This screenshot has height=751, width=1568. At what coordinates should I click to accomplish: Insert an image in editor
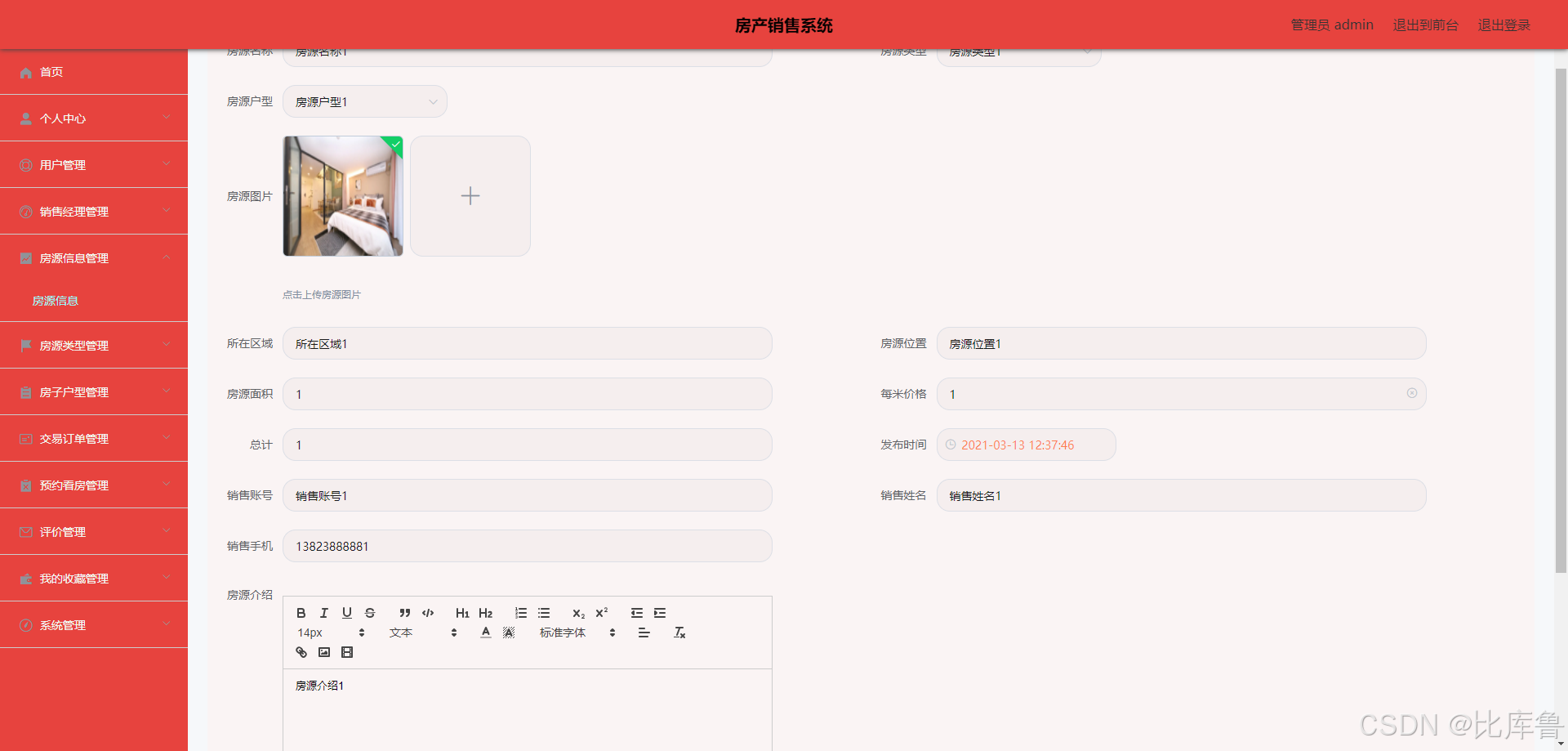click(x=324, y=652)
